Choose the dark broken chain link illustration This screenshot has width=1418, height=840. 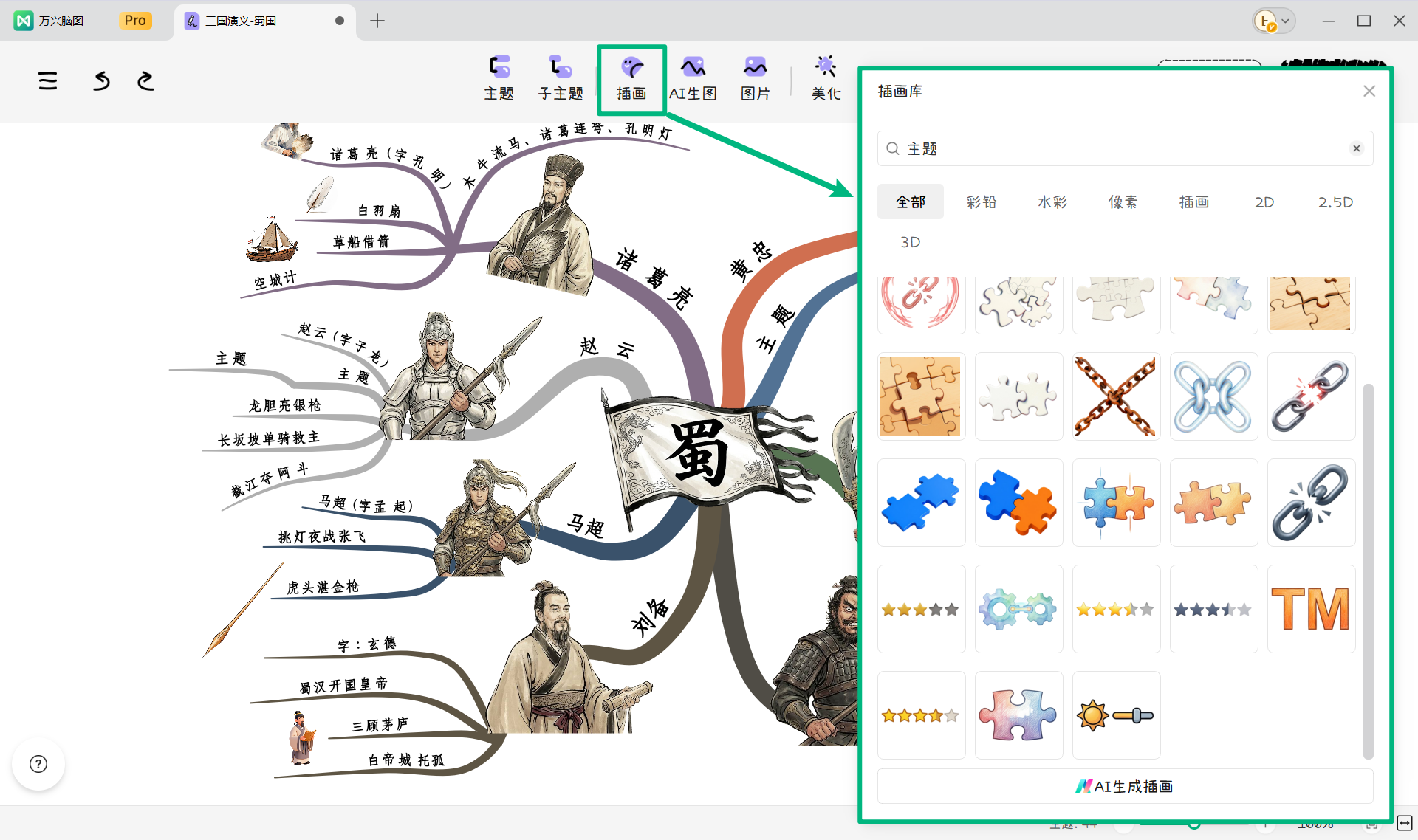[1311, 503]
